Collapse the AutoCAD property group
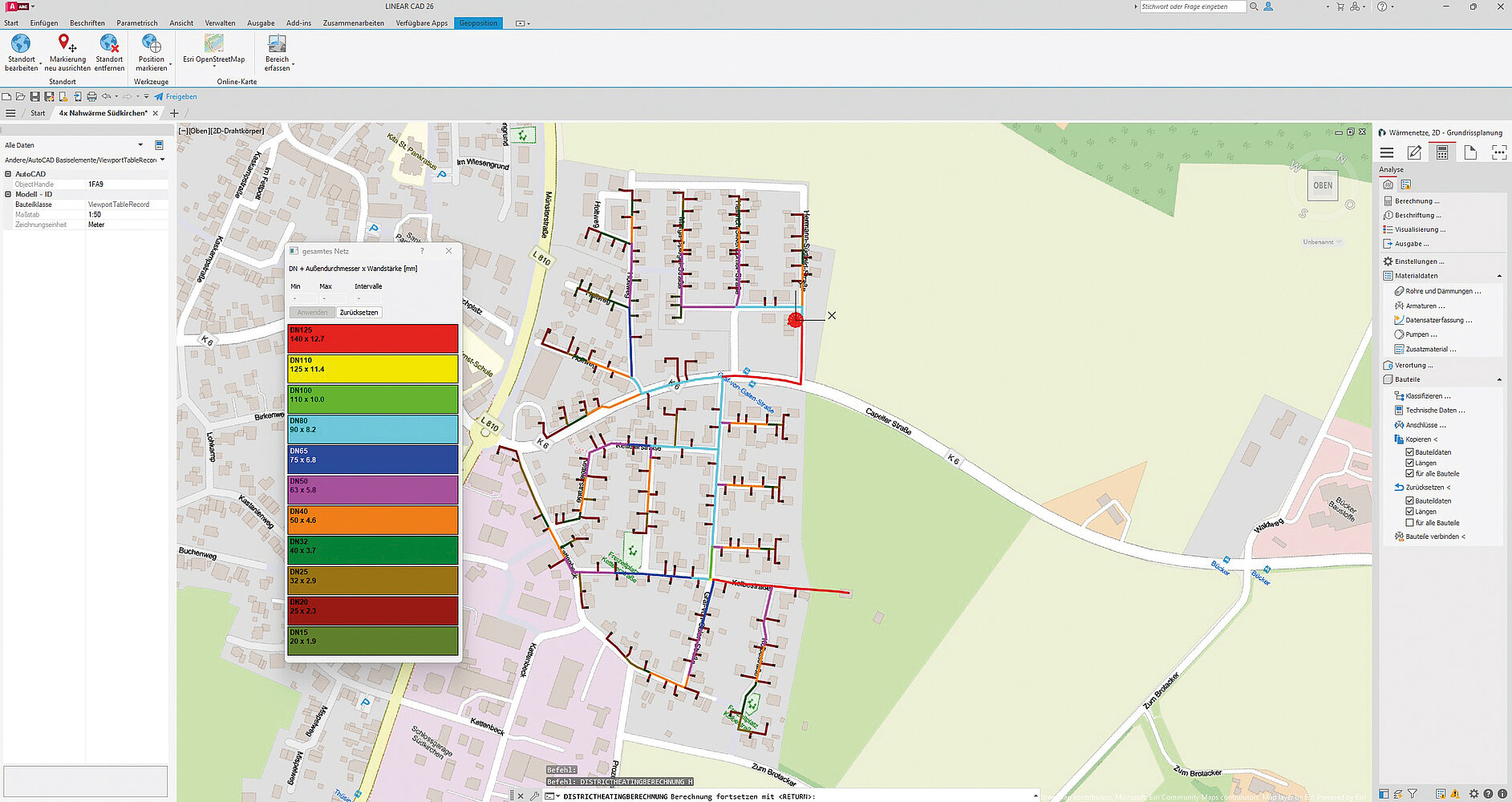This screenshot has width=1512, height=802. click(x=8, y=174)
